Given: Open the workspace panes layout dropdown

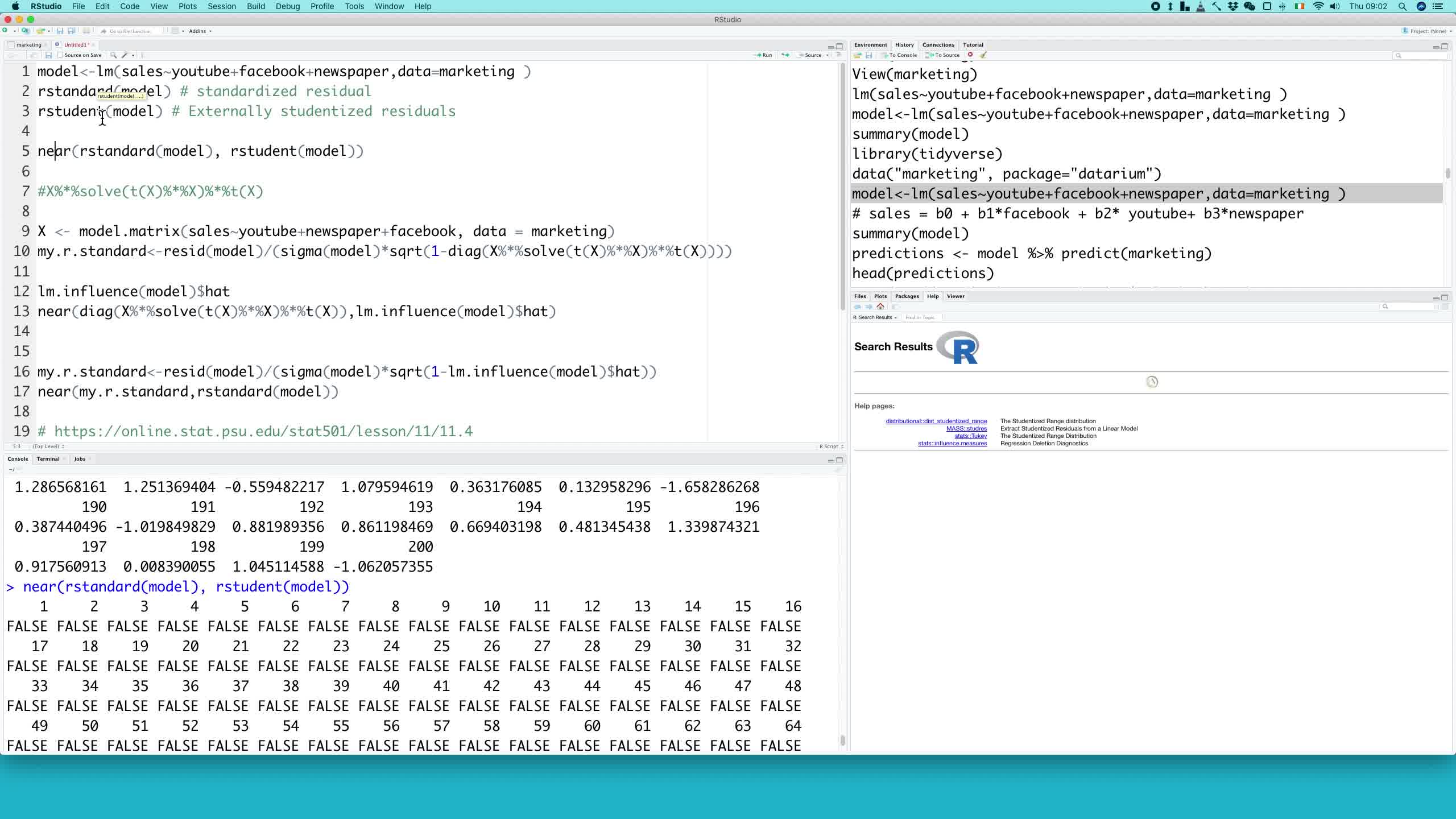Looking at the screenshot, I should tap(178, 31).
